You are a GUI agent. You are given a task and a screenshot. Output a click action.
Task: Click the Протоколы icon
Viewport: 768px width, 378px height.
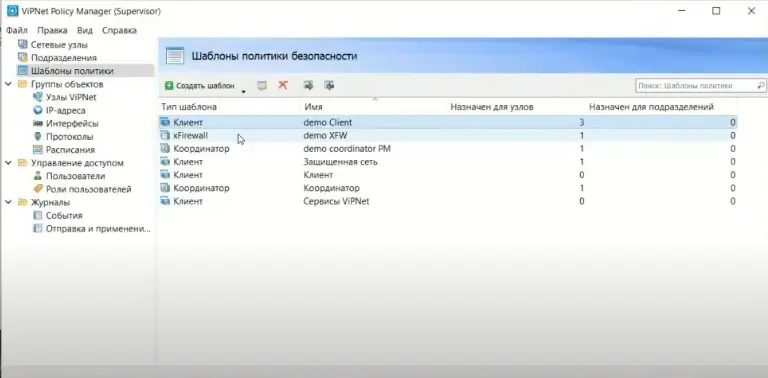[37, 137]
